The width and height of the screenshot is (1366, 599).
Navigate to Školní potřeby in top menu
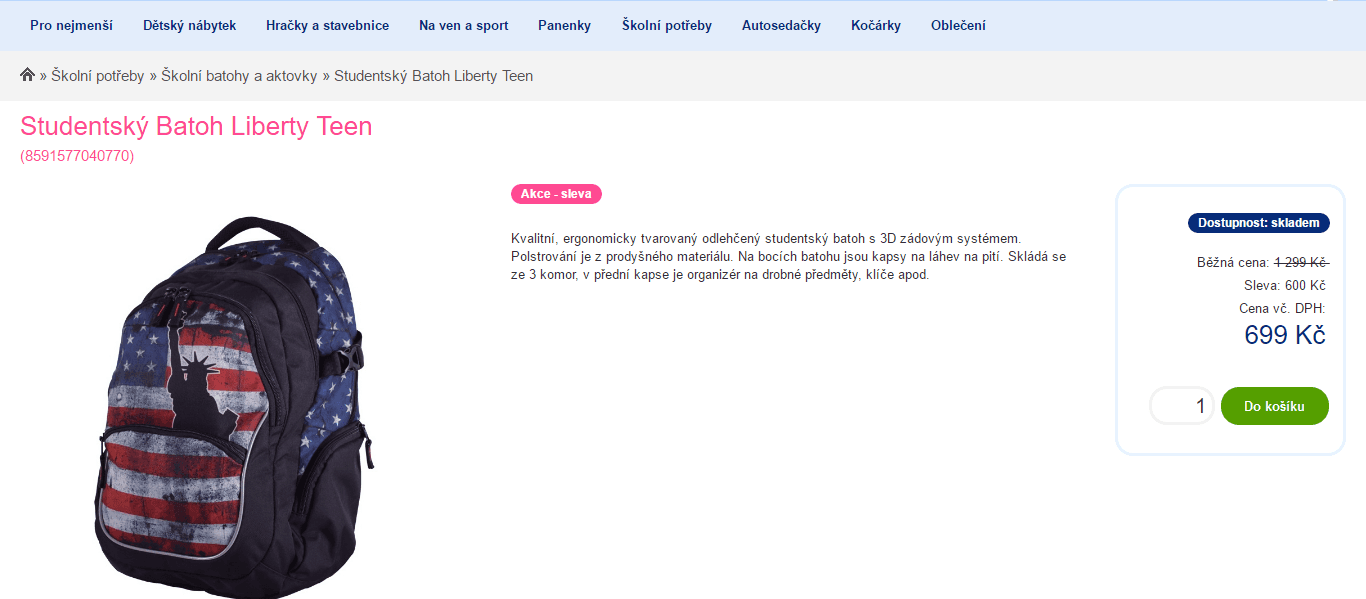point(666,25)
